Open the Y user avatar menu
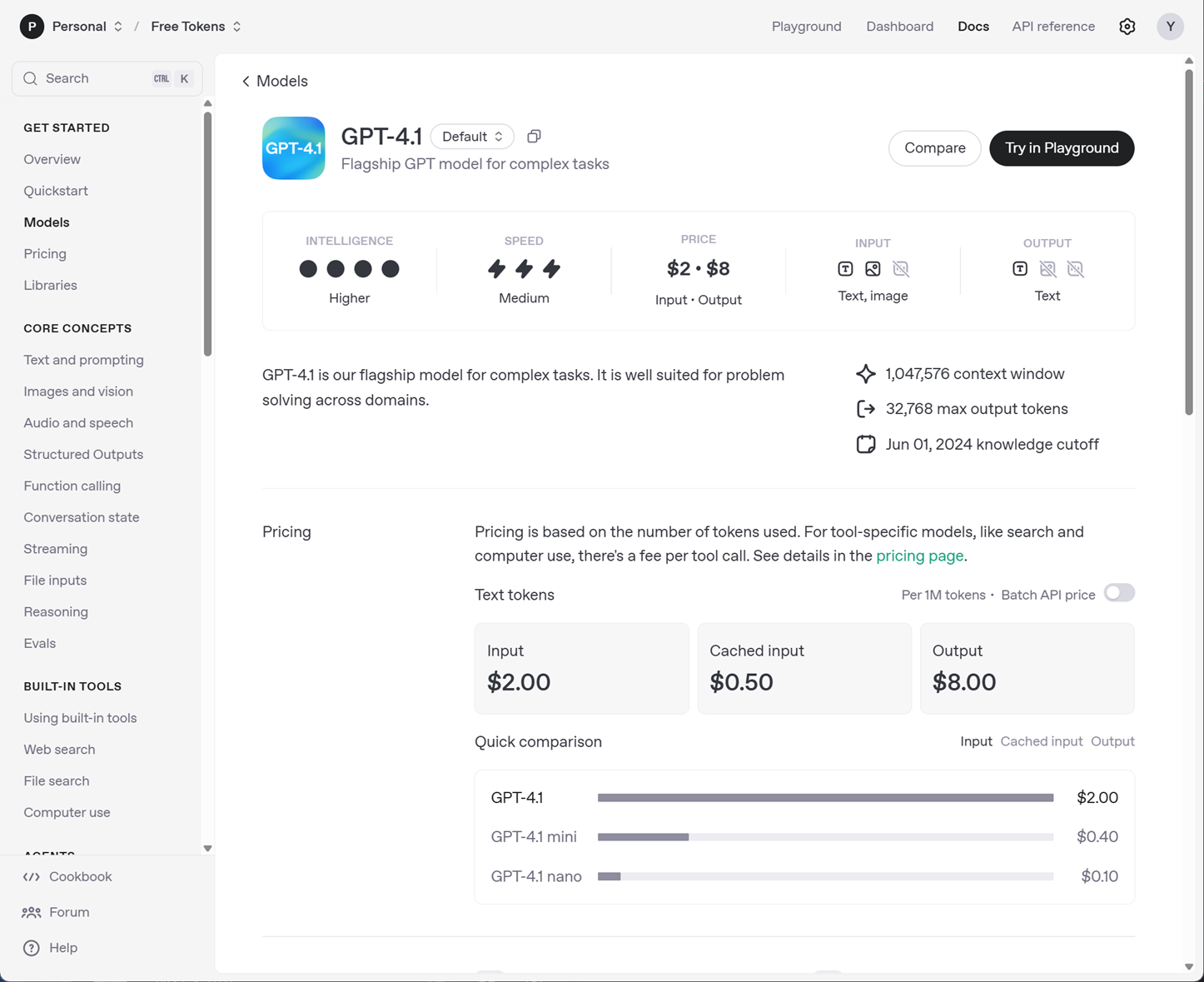1204x982 pixels. 1170,27
